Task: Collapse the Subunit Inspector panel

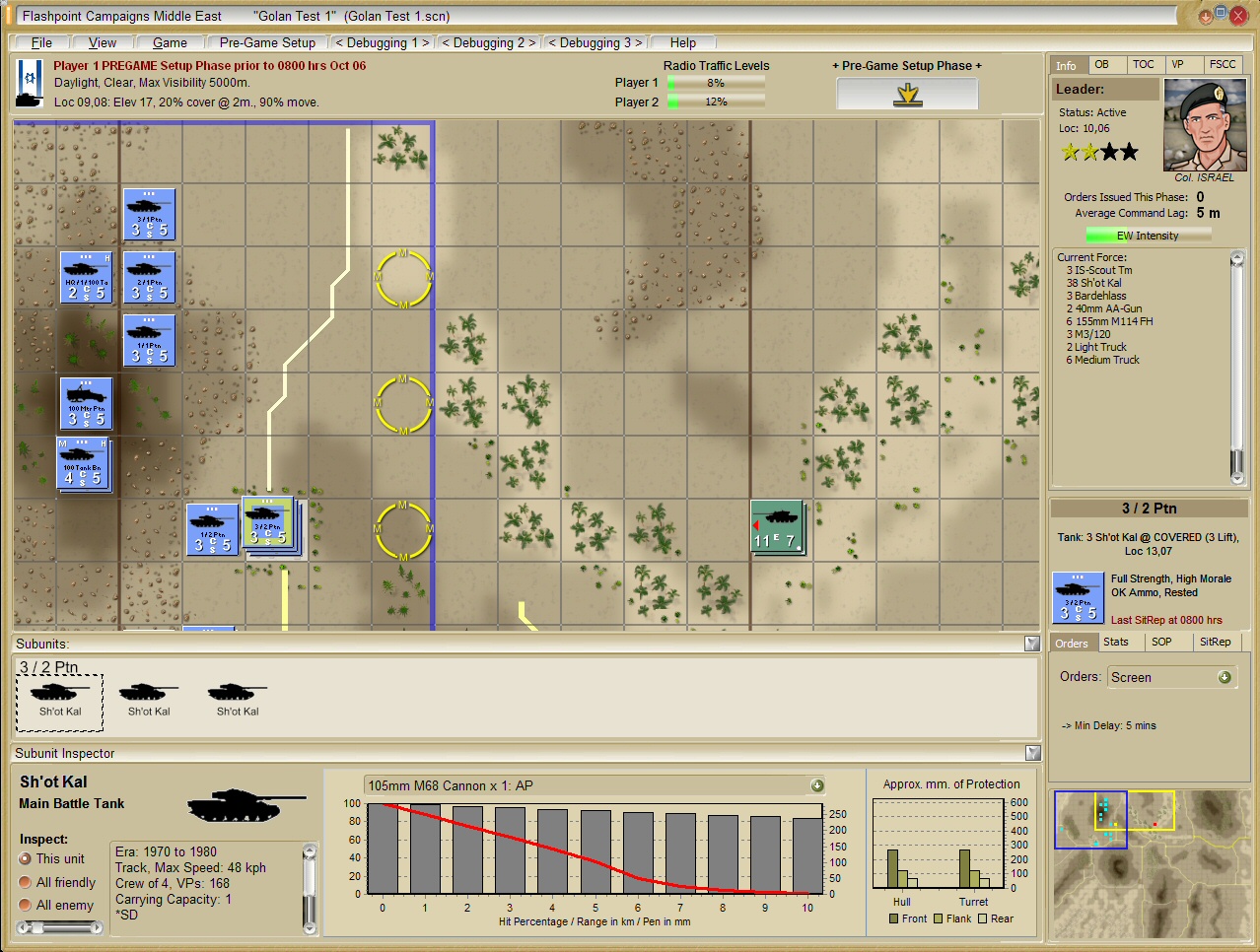Action: point(1032,753)
